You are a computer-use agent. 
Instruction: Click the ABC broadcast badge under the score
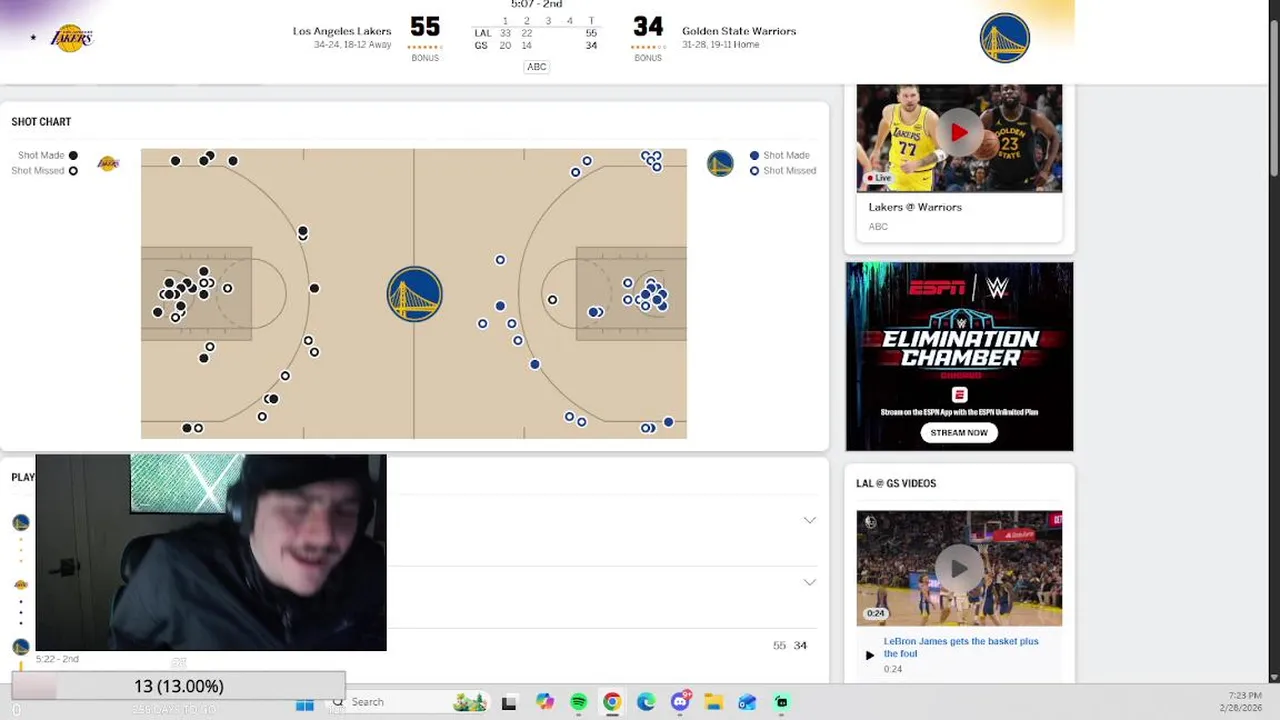pos(537,67)
